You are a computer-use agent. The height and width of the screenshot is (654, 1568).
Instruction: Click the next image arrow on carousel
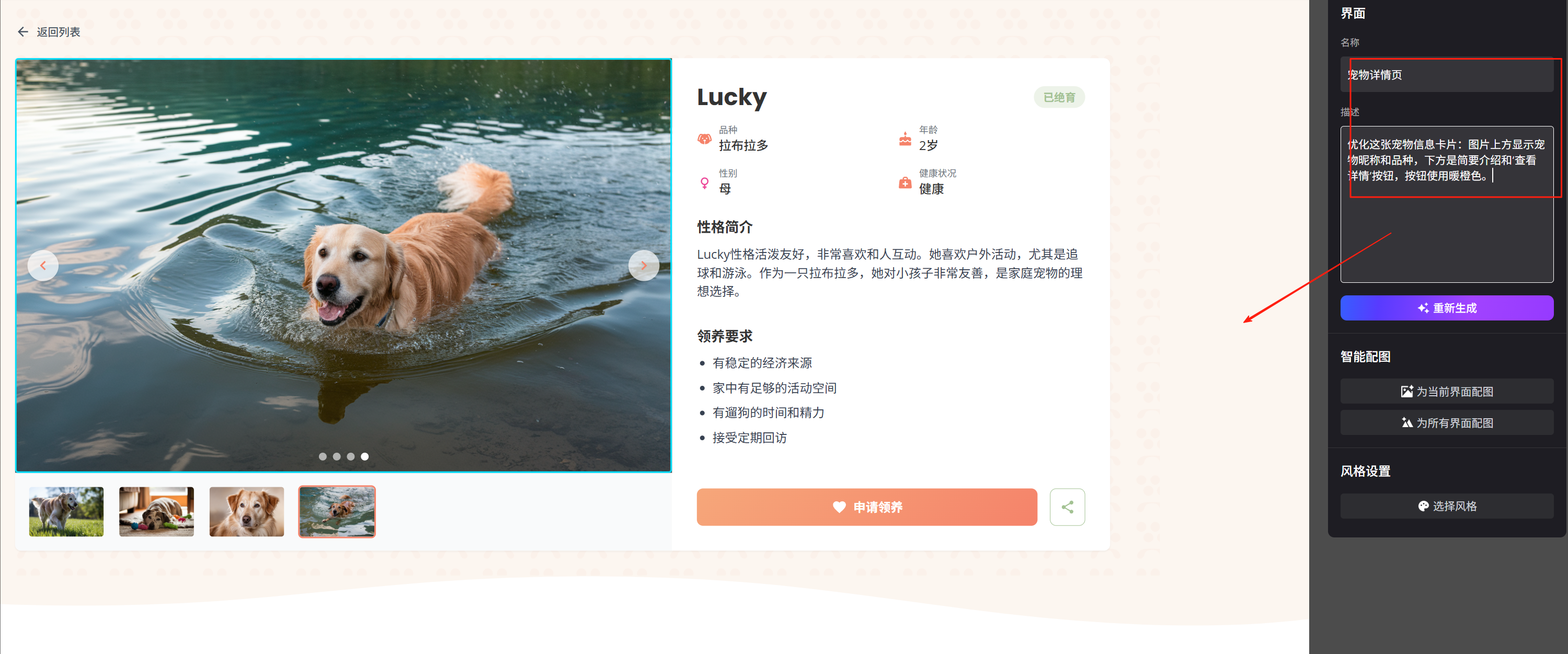[x=644, y=265]
